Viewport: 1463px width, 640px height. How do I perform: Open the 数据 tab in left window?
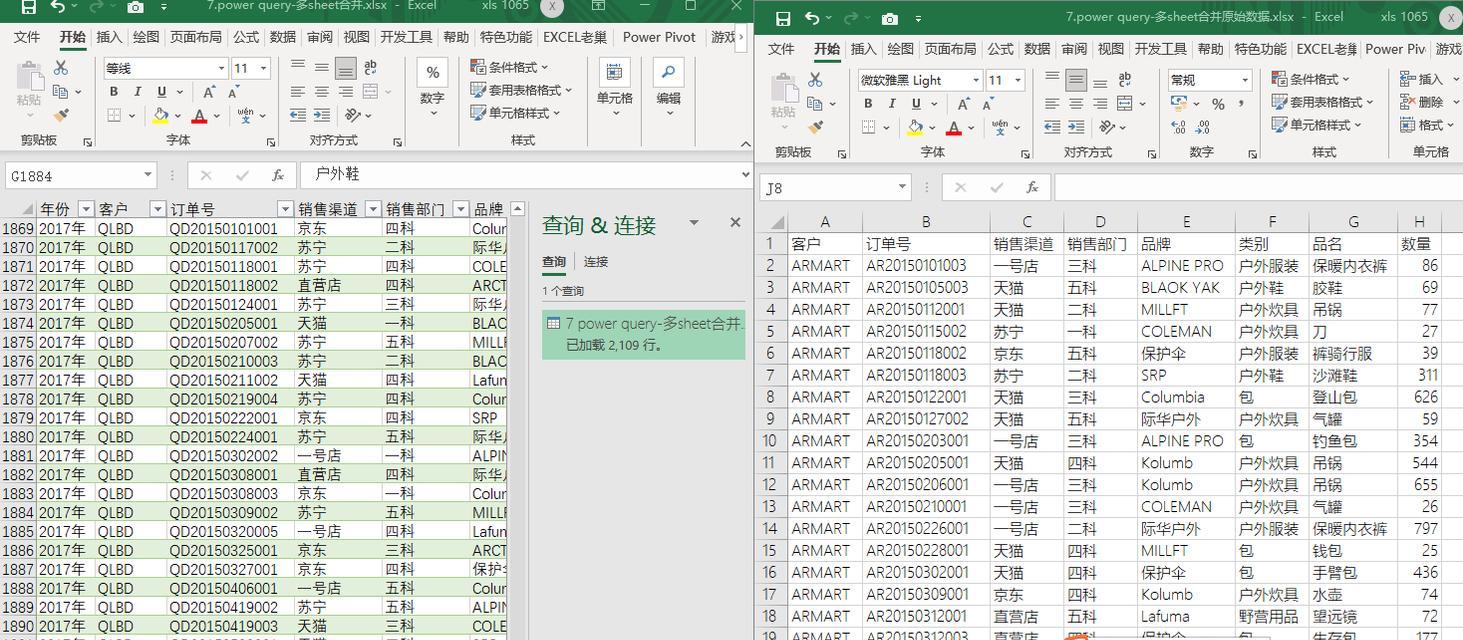(x=283, y=37)
